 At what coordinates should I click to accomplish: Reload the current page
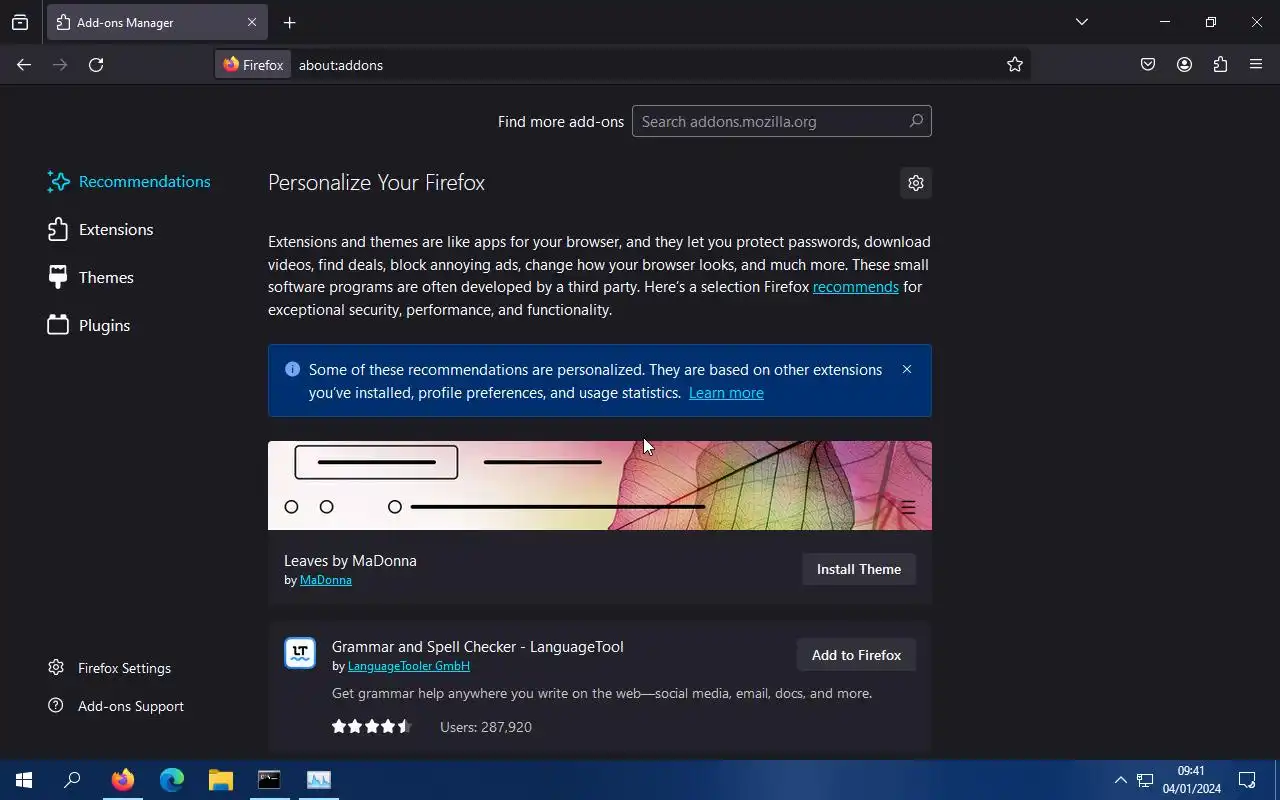click(96, 65)
